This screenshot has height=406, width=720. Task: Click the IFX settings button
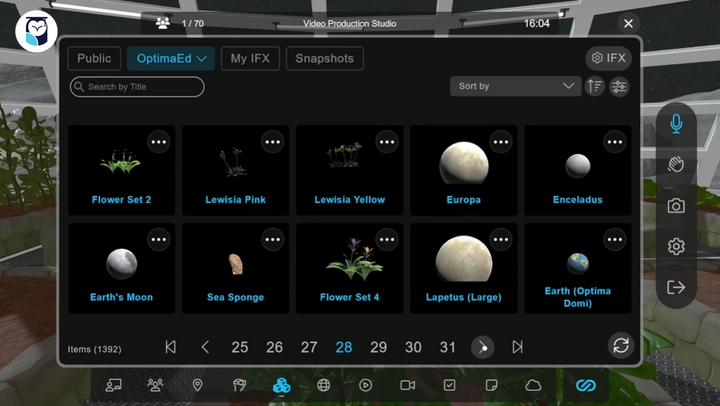608,59
